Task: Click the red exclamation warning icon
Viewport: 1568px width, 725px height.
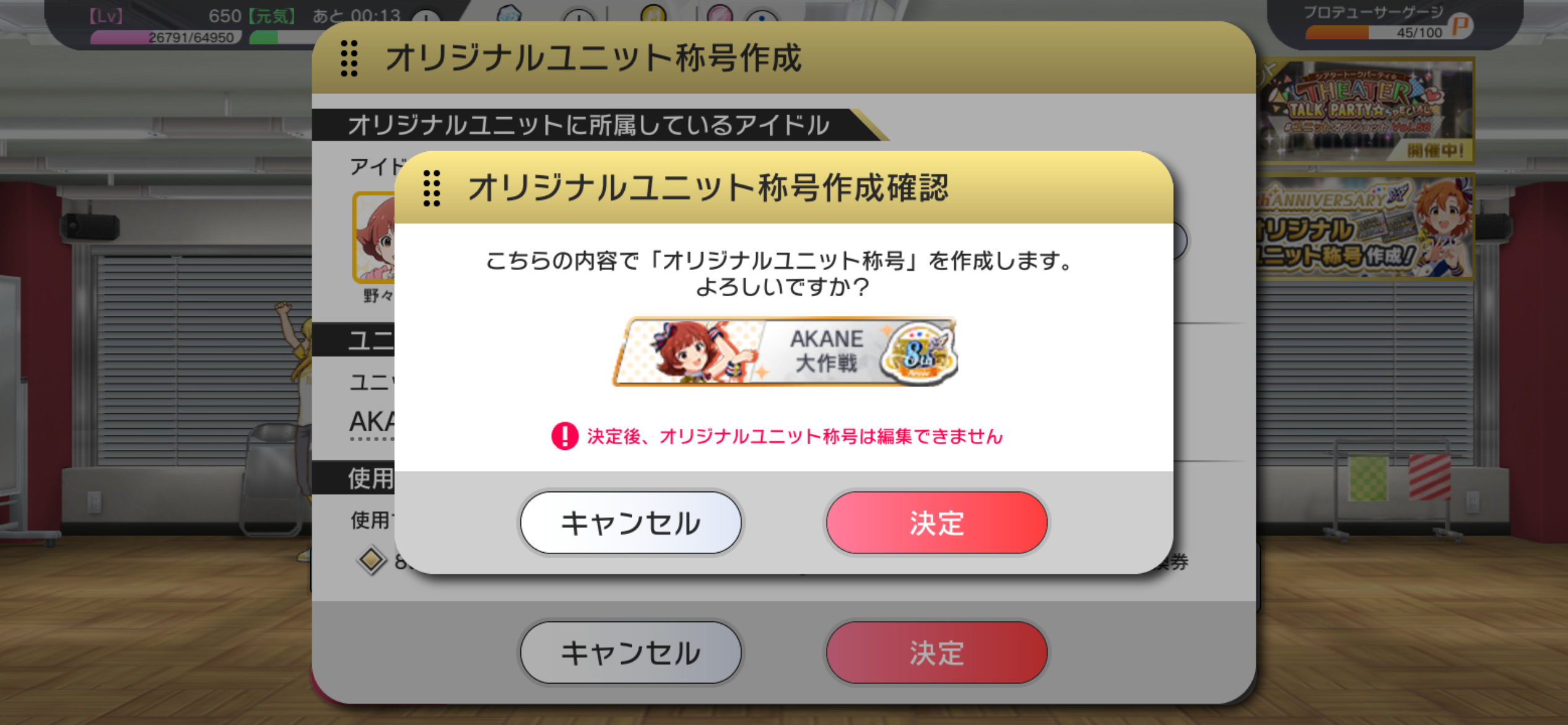Action: [x=564, y=436]
